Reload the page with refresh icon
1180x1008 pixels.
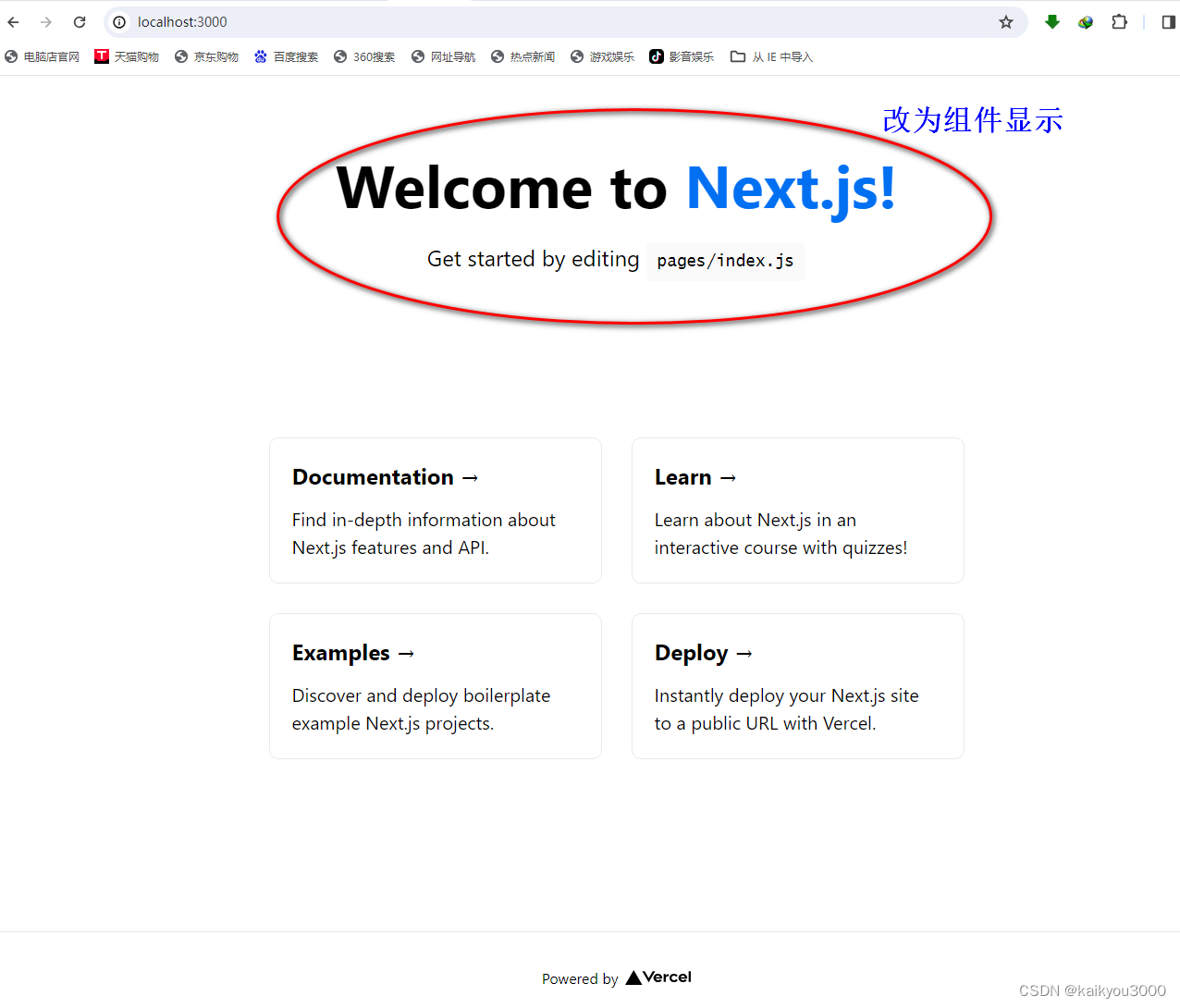click(x=80, y=22)
